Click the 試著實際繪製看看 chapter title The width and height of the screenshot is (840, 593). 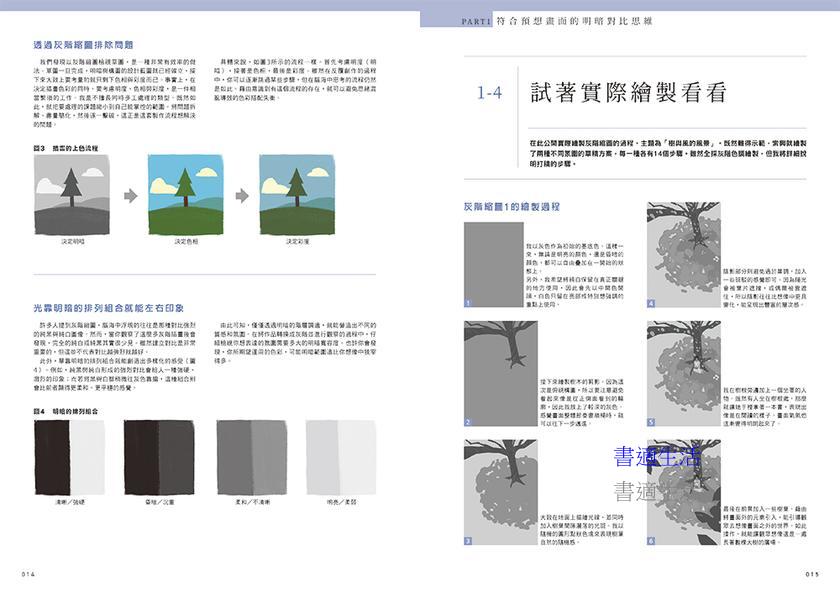pos(629,93)
